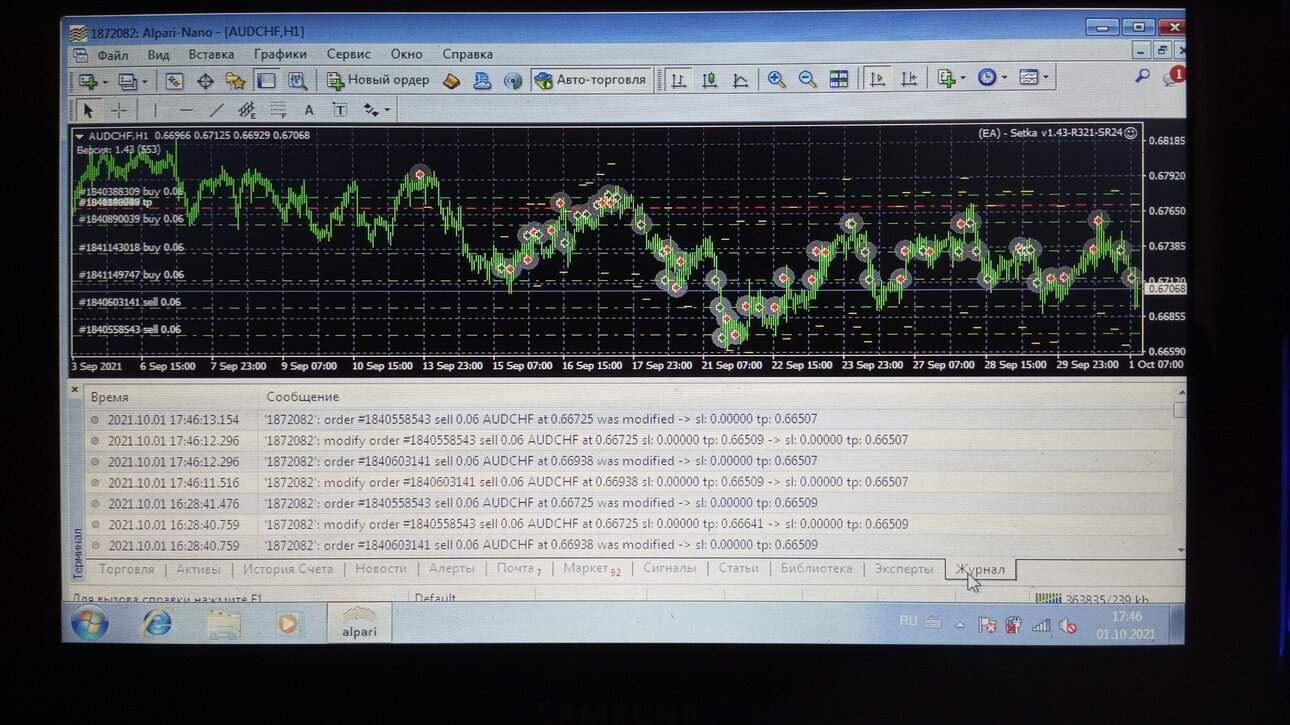Open the Navigator folder-star icon
The width and height of the screenshot is (1290, 725).
[235, 81]
